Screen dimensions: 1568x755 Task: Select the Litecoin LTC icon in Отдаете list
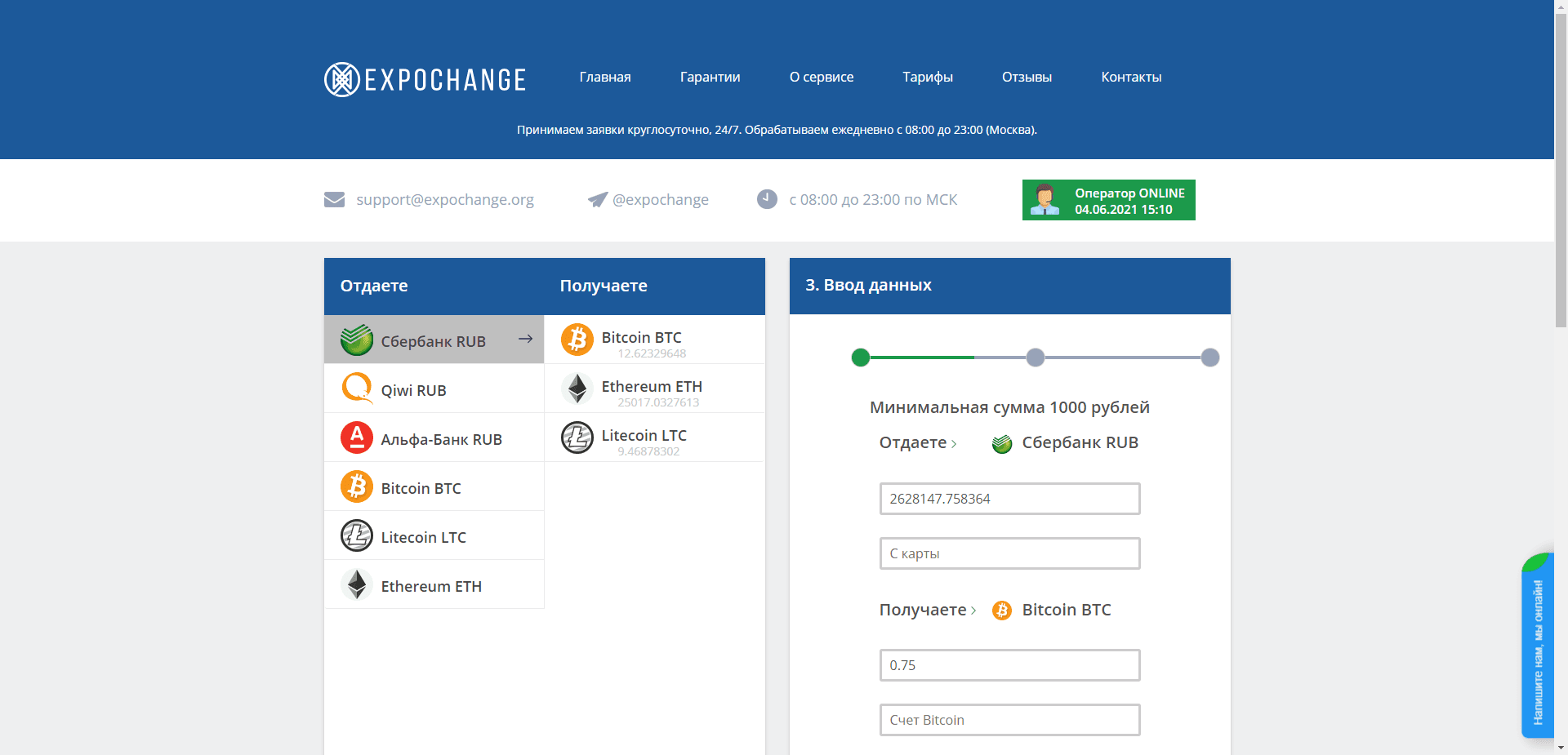coord(356,535)
